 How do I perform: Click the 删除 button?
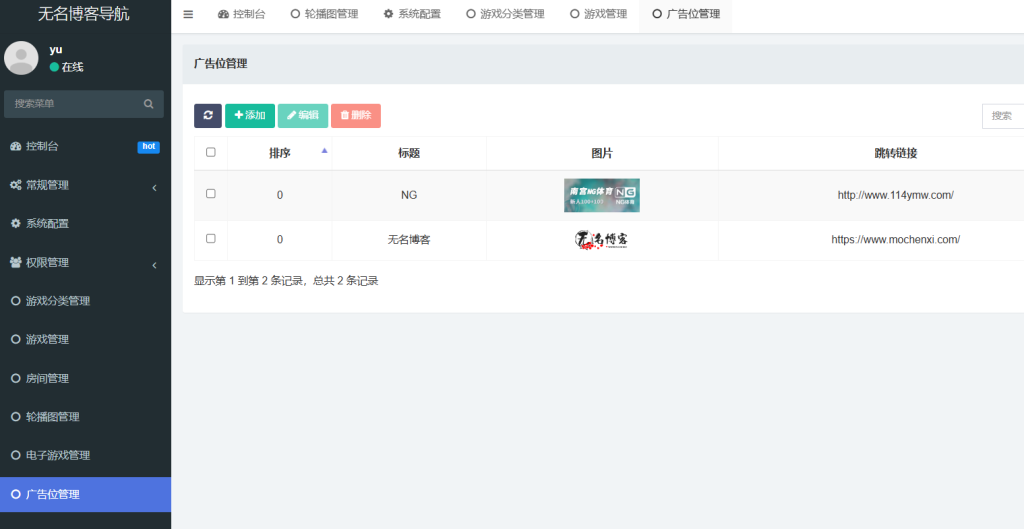click(356, 116)
